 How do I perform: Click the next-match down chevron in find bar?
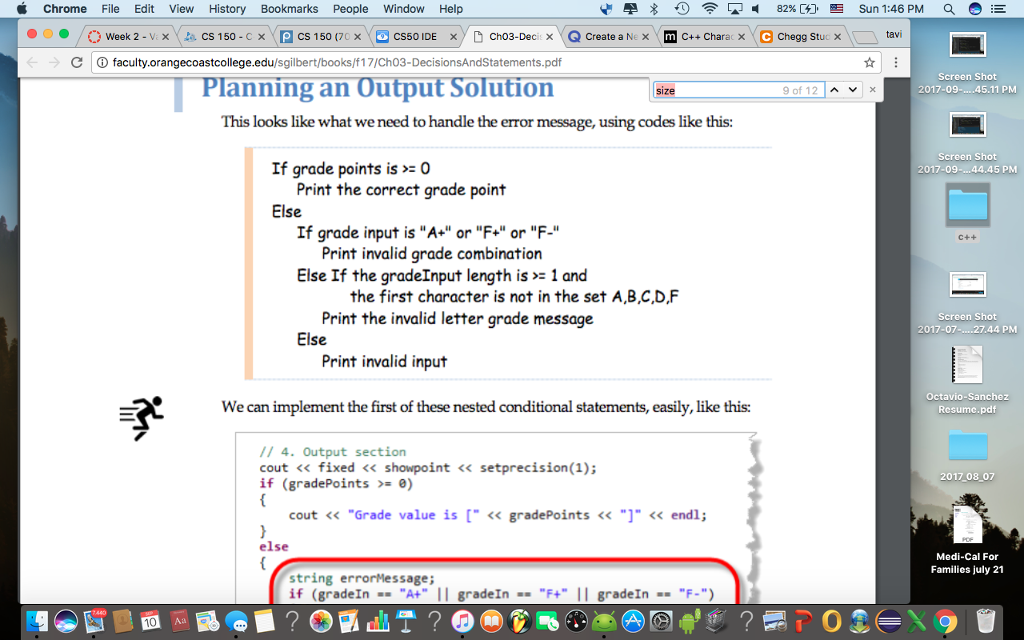[x=853, y=89]
